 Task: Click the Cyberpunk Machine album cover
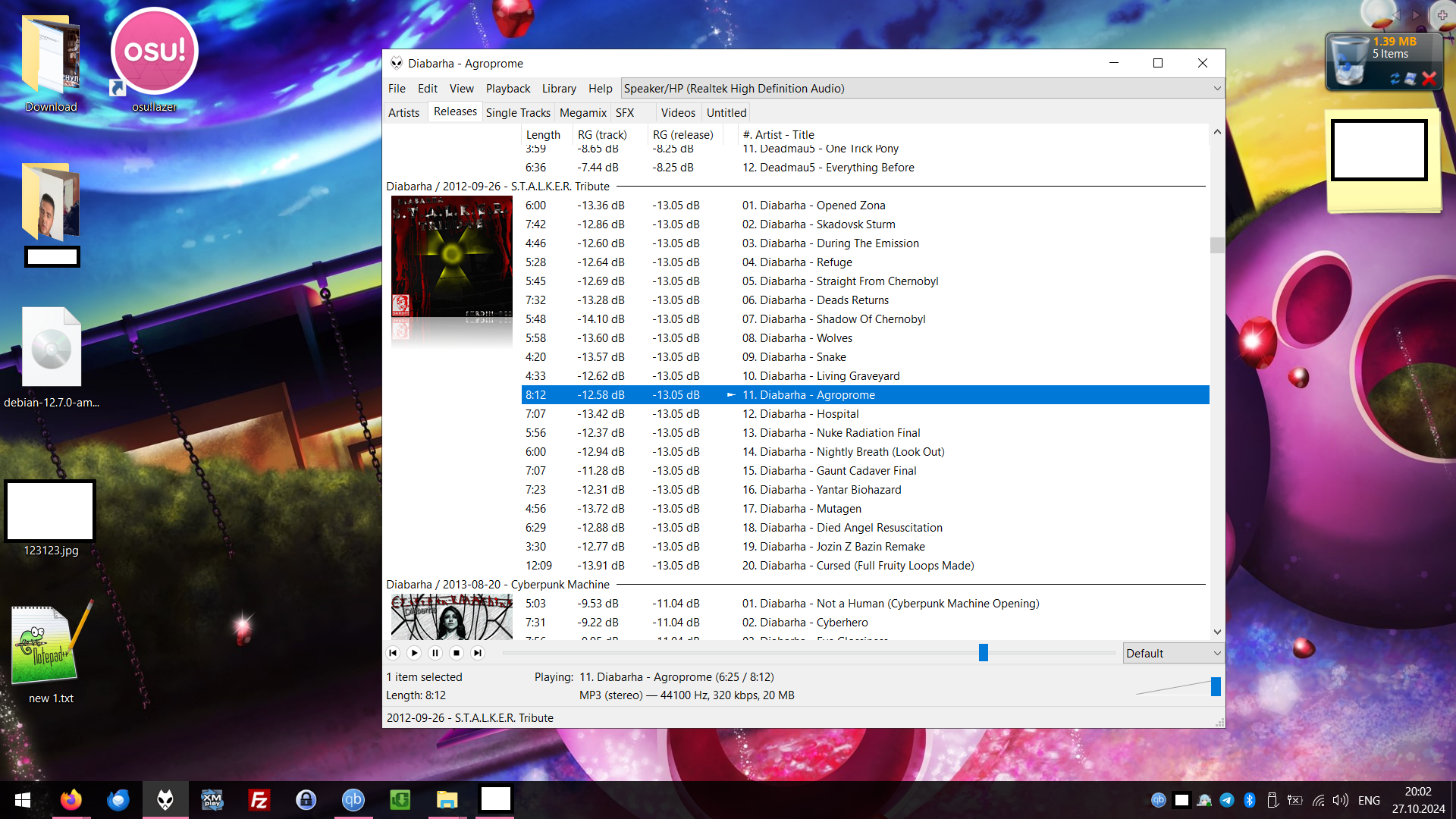452,617
